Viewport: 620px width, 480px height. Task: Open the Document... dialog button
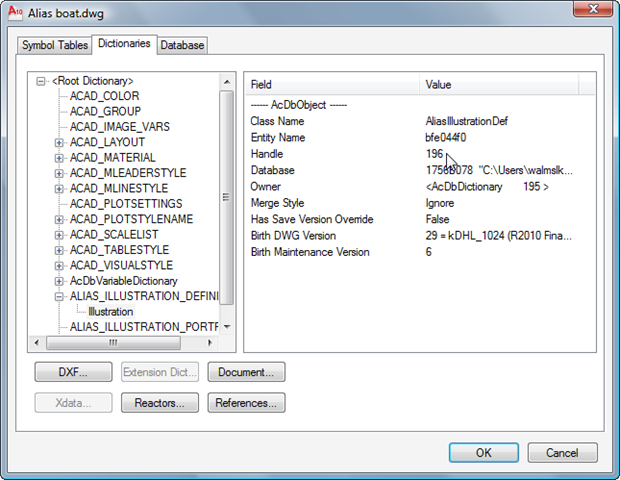246,373
